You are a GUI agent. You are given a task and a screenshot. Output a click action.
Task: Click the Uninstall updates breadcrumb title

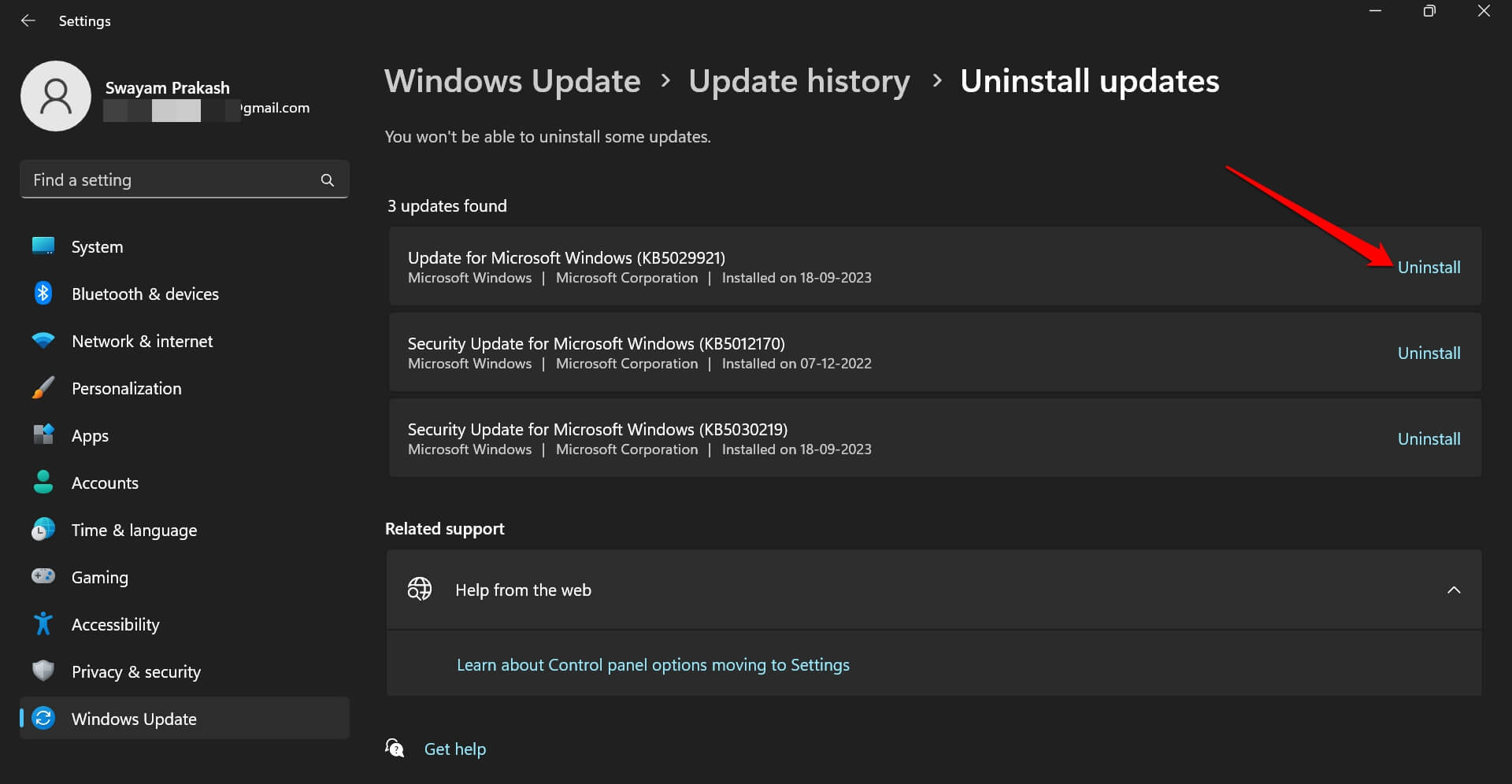(x=1090, y=81)
